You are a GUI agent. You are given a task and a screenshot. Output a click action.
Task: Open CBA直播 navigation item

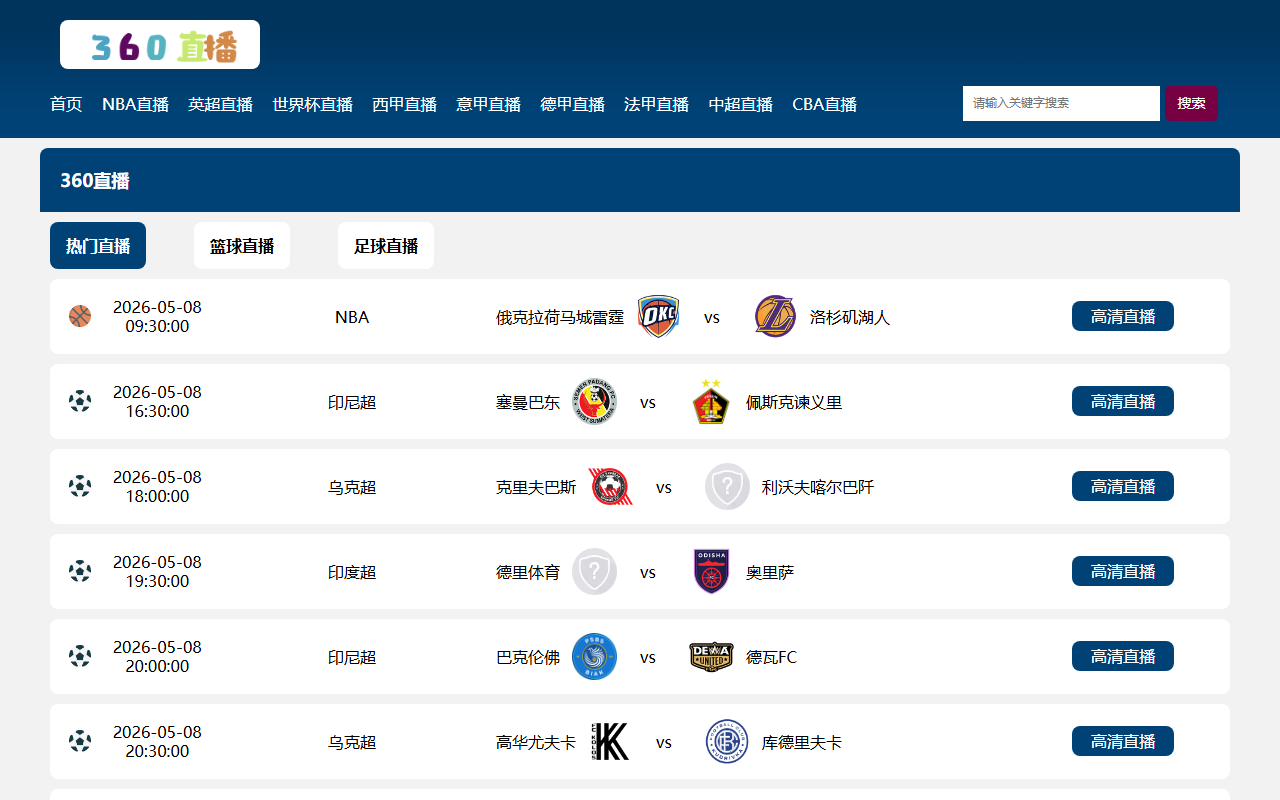[x=825, y=104]
